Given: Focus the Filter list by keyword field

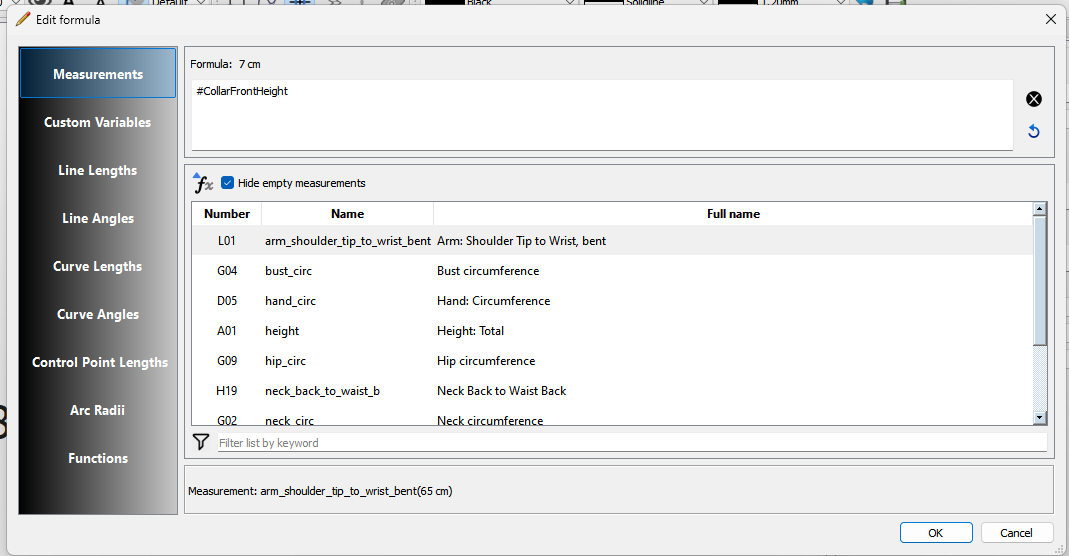Looking at the screenshot, I should tap(630, 443).
